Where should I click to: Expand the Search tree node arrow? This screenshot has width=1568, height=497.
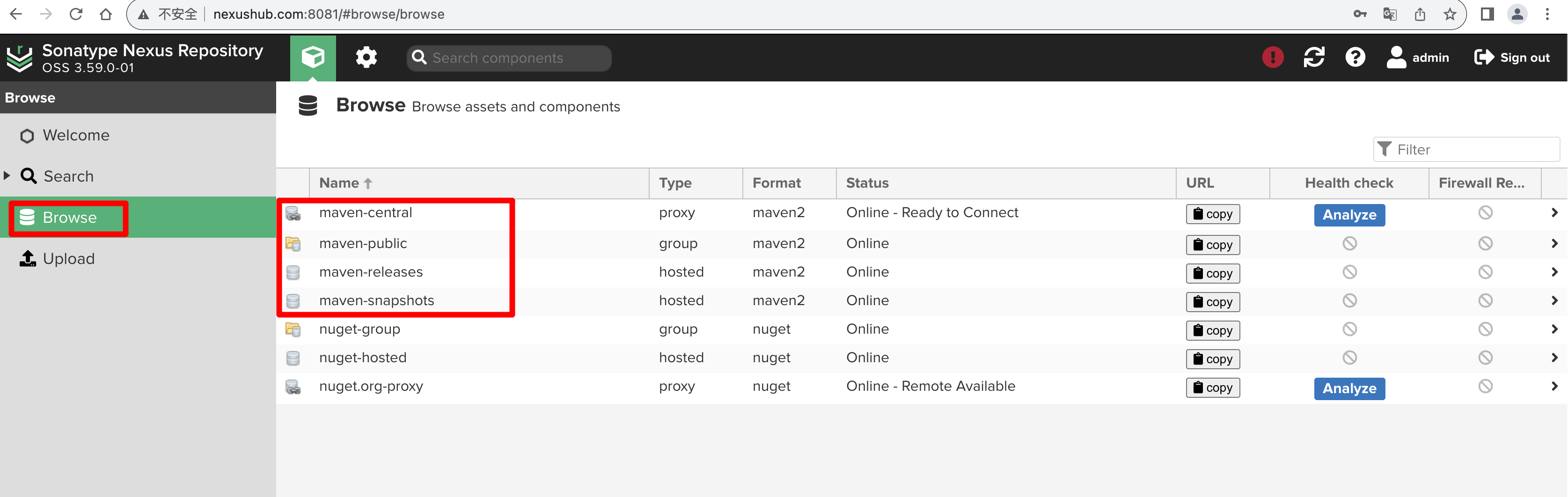tap(7, 176)
